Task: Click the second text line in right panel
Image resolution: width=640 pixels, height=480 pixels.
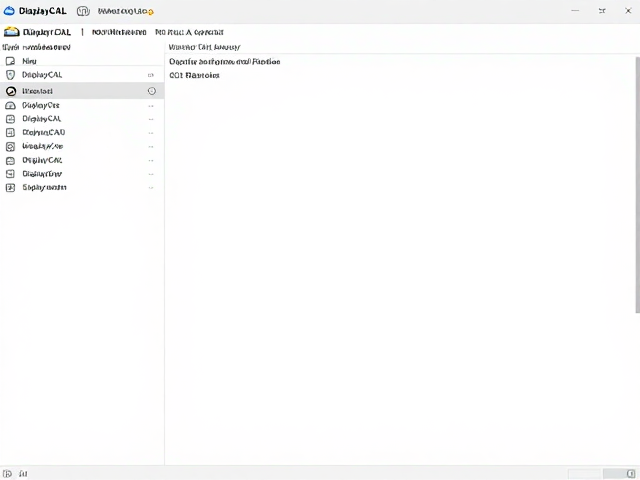Action: [x=194, y=76]
